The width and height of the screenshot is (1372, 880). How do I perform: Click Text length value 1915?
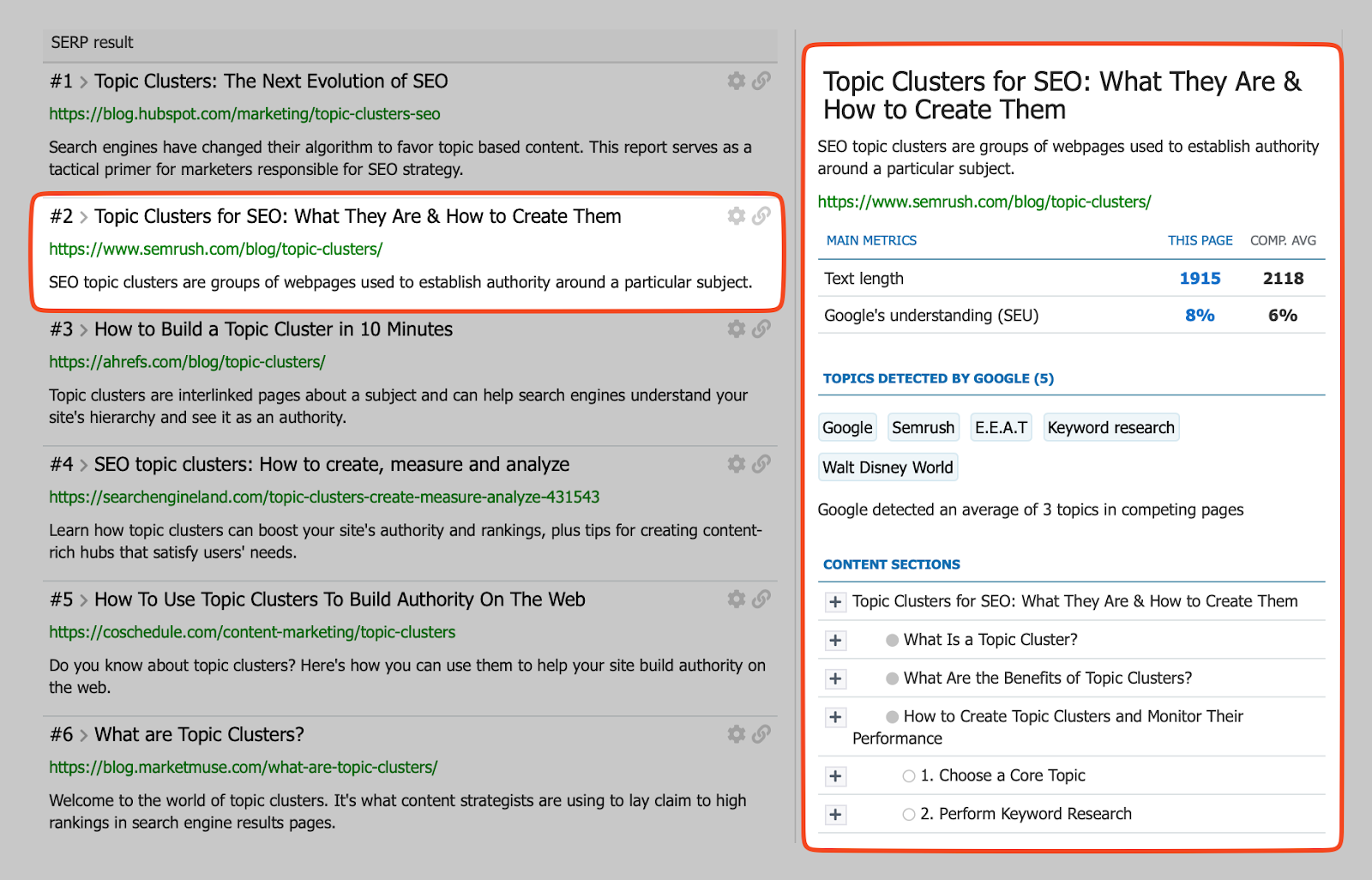pos(1200,279)
